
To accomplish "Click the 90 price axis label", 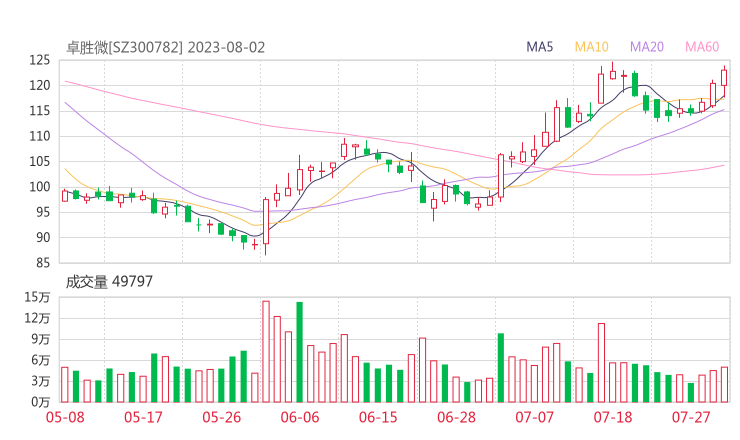I will coord(43,238).
